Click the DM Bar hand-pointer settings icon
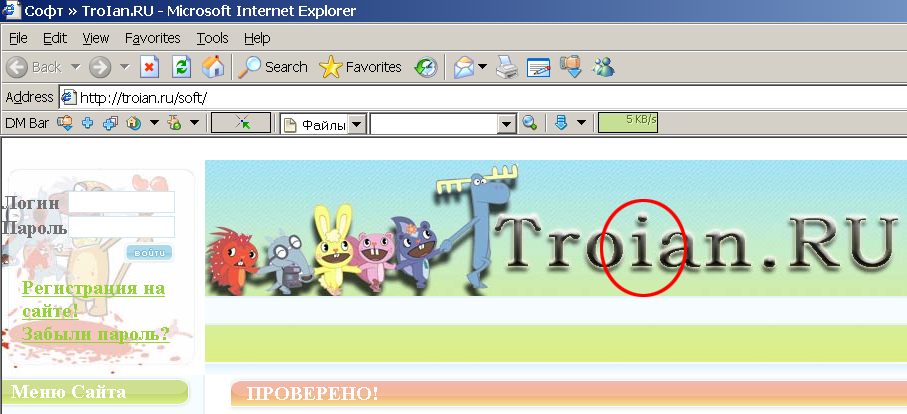This screenshot has height=414, width=907. [x=174, y=123]
